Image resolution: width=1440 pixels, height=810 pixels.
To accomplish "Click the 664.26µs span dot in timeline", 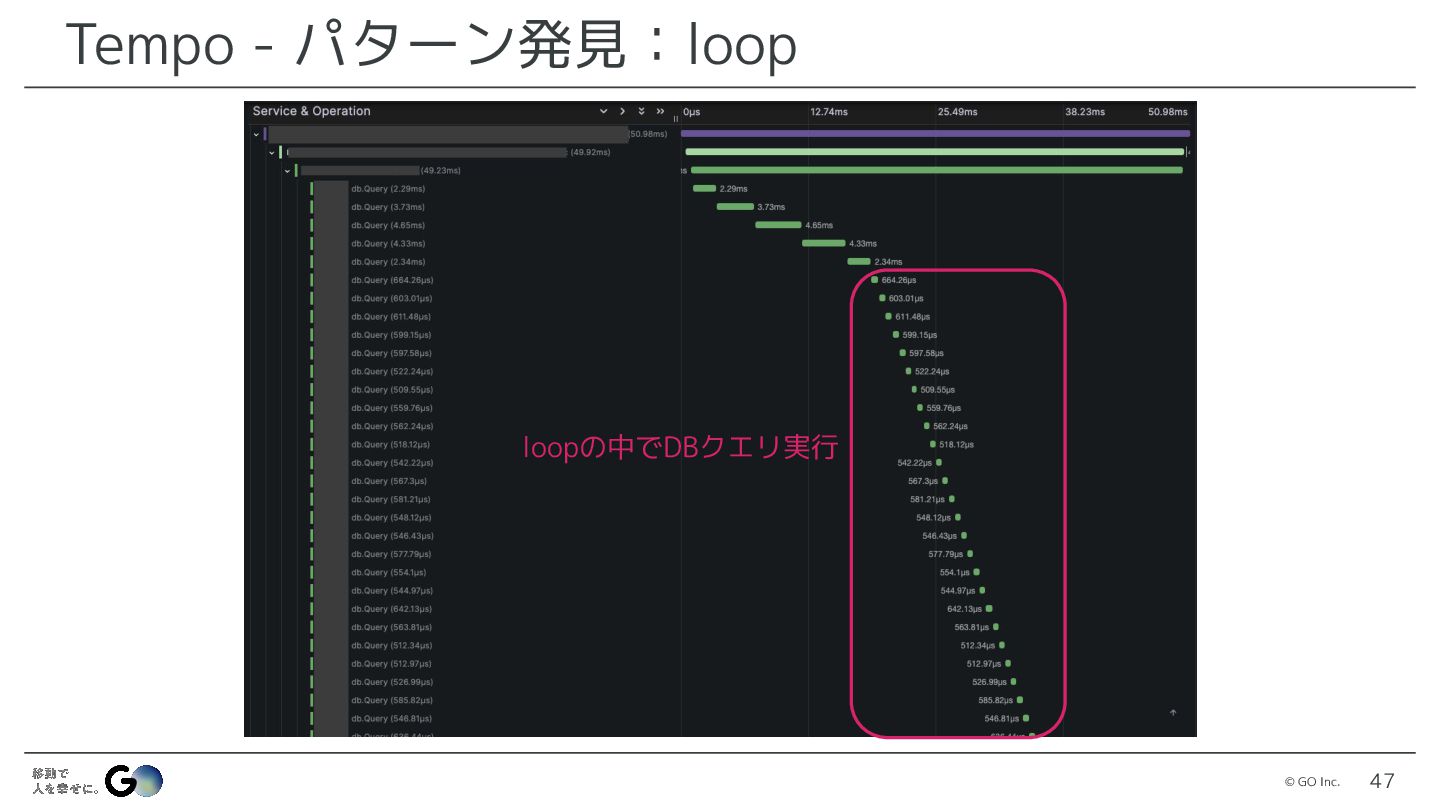I will pyautogui.click(x=875, y=280).
